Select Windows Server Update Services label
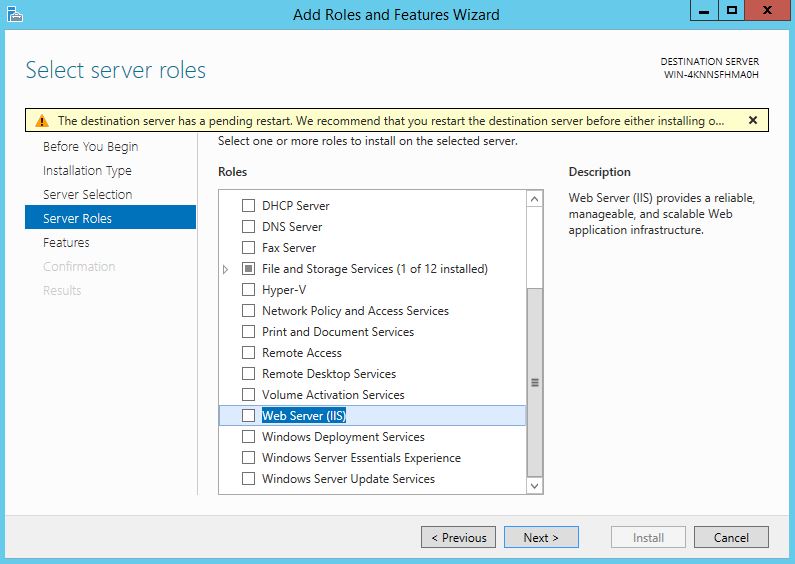The image size is (795, 564). (x=348, y=478)
